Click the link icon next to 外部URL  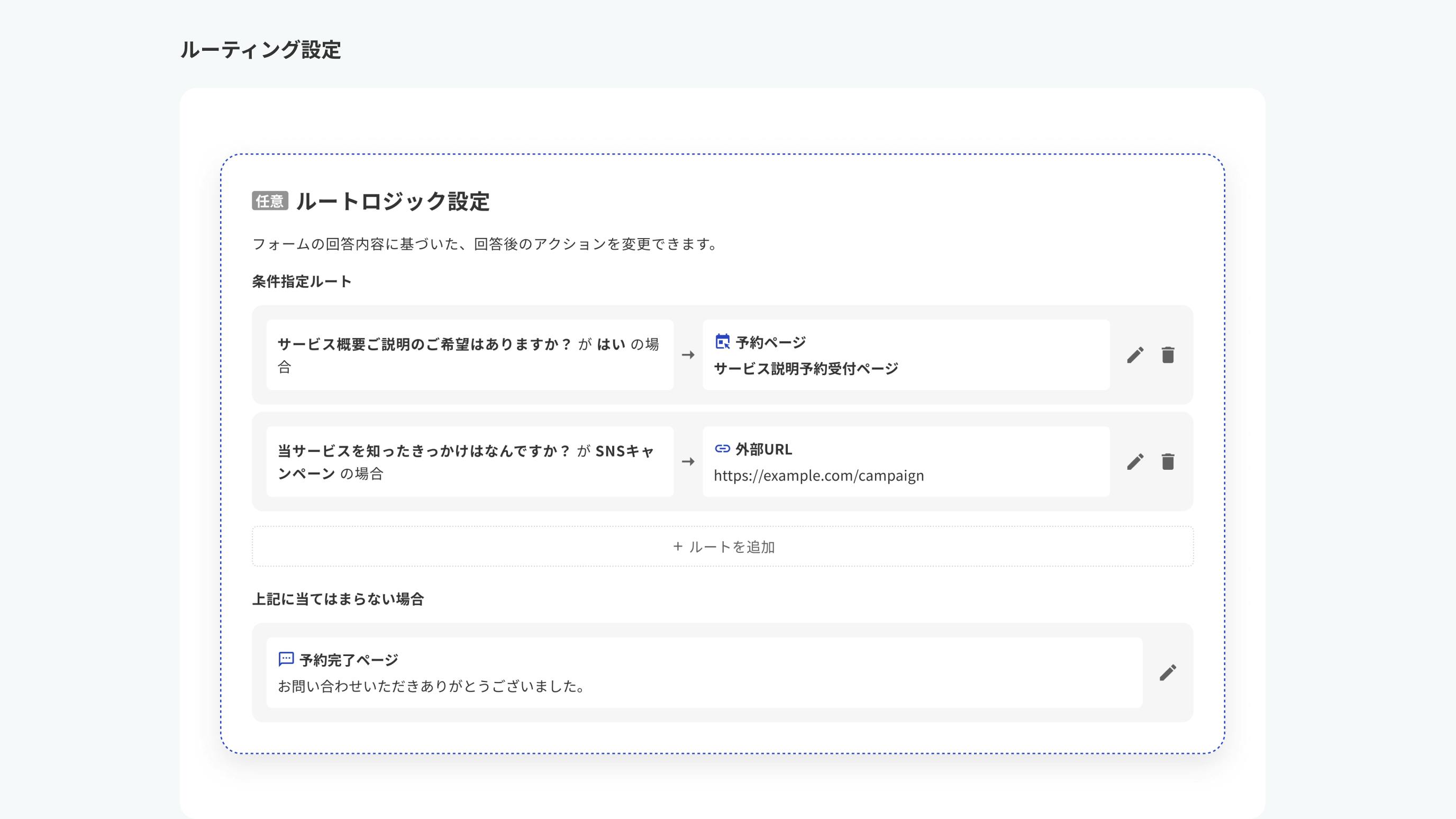[x=722, y=449]
